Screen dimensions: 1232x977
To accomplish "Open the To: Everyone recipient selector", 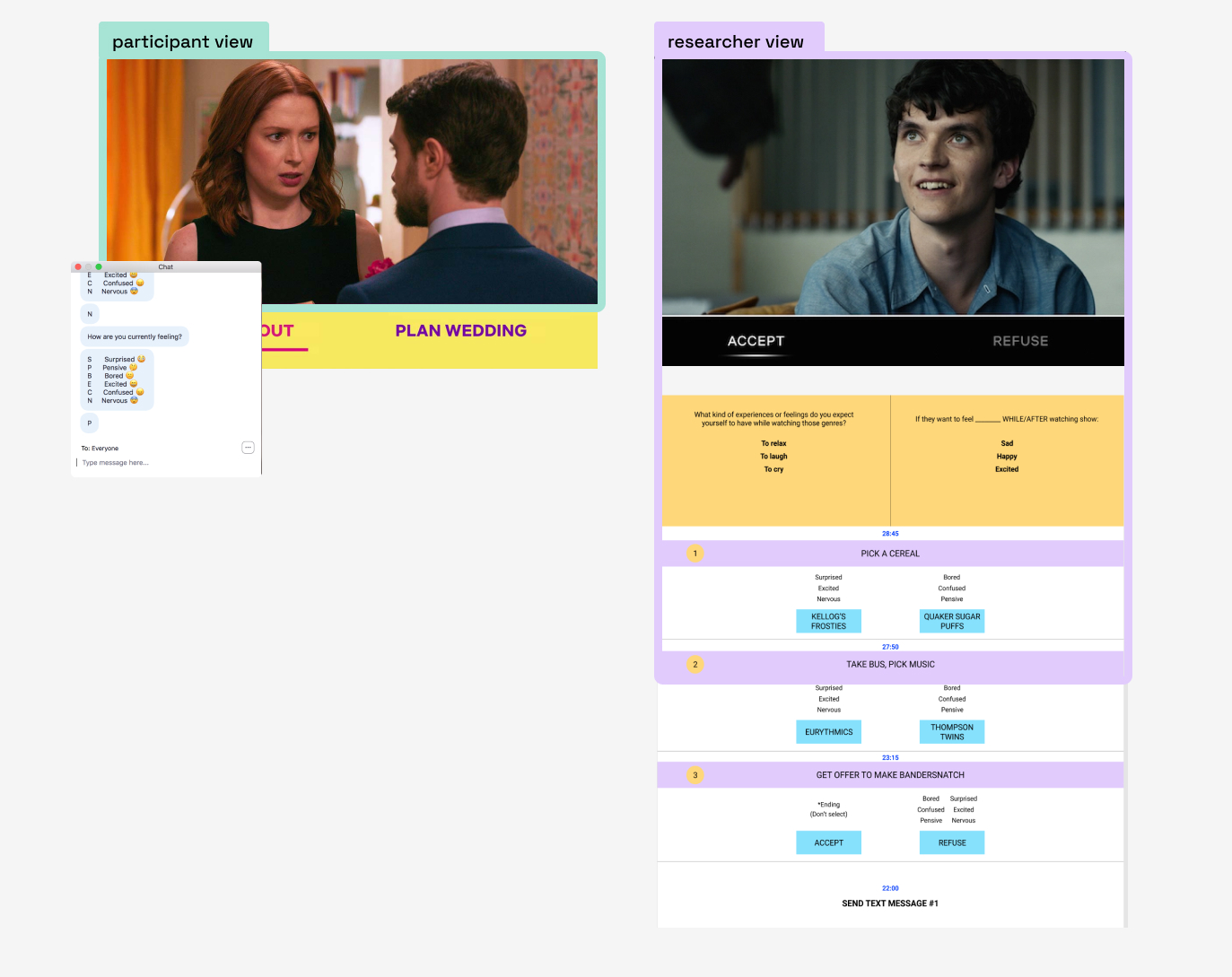I will coord(100,448).
